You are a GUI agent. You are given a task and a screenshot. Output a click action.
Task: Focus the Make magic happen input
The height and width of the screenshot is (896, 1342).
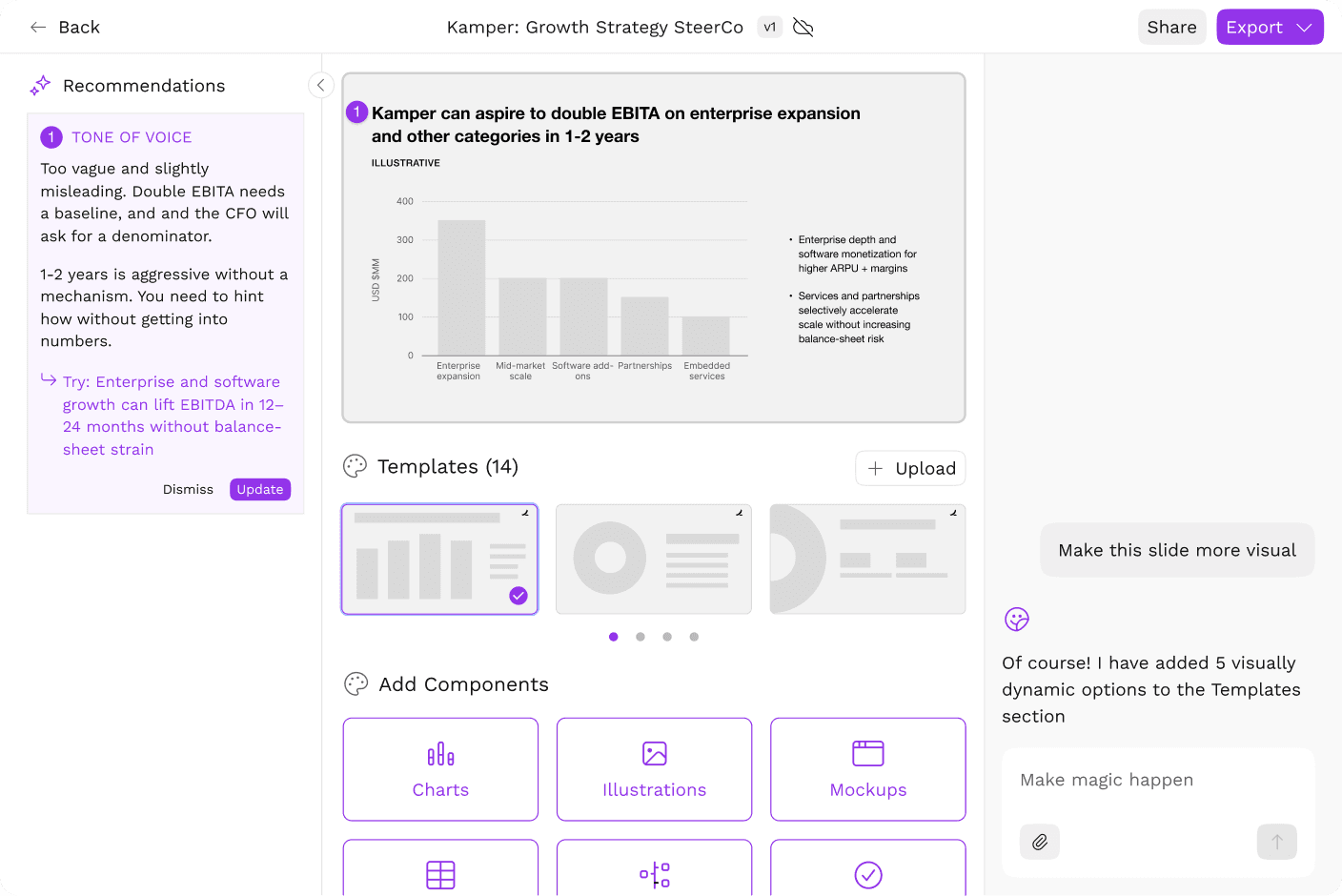pyautogui.click(x=1157, y=780)
